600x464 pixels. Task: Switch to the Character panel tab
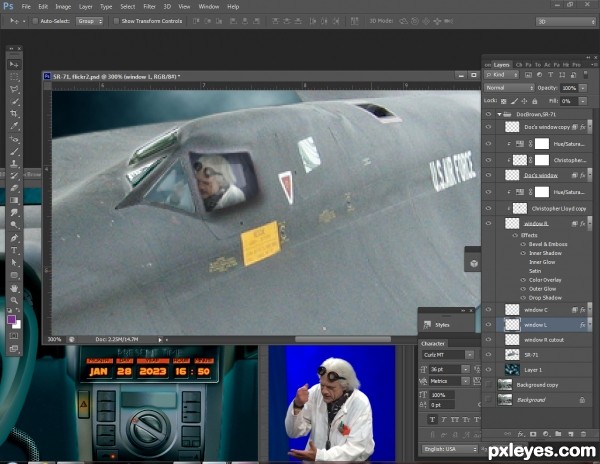[x=433, y=344]
